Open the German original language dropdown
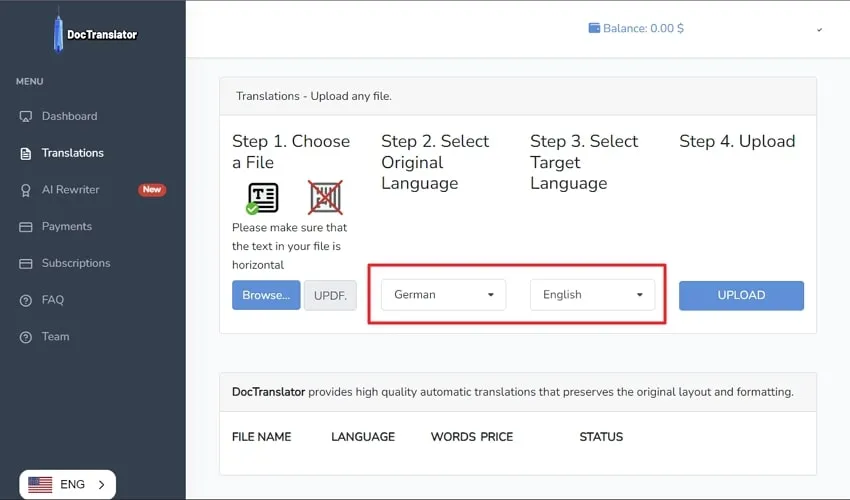Screen dimensions: 850x500 pyautogui.click(x=443, y=294)
